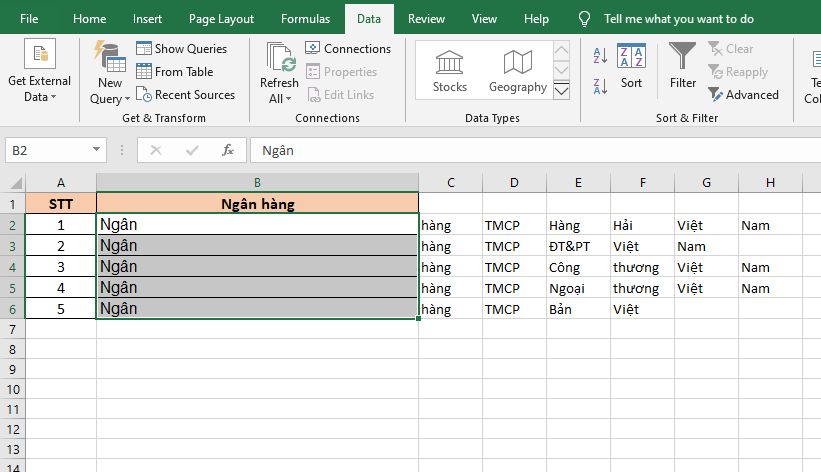Screen dimensions: 821x472
Task: Open the Refresh All dropdown
Action: [279, 99]
